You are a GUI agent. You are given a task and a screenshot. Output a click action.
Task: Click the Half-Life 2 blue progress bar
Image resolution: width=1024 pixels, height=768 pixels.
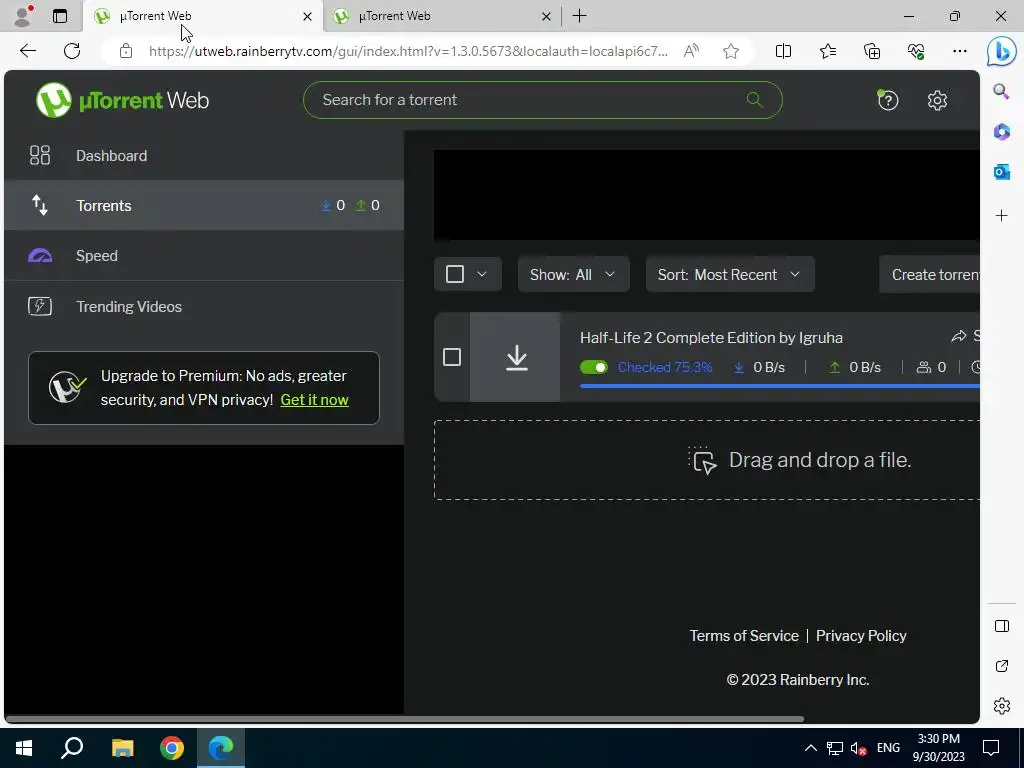pyautogui.click(x=779, y=386)
